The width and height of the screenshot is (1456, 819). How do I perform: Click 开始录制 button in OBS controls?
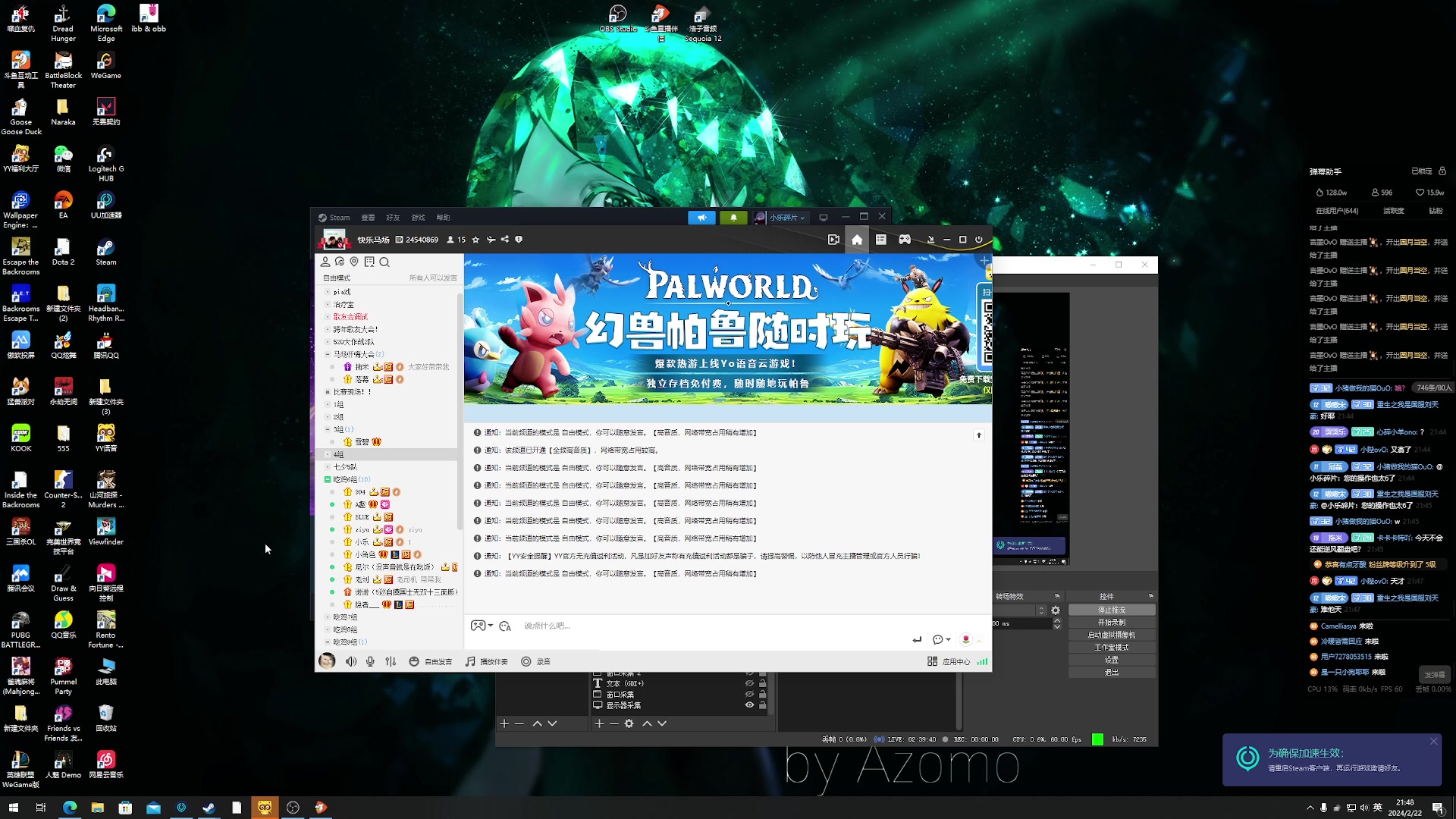coord(1112,623)
